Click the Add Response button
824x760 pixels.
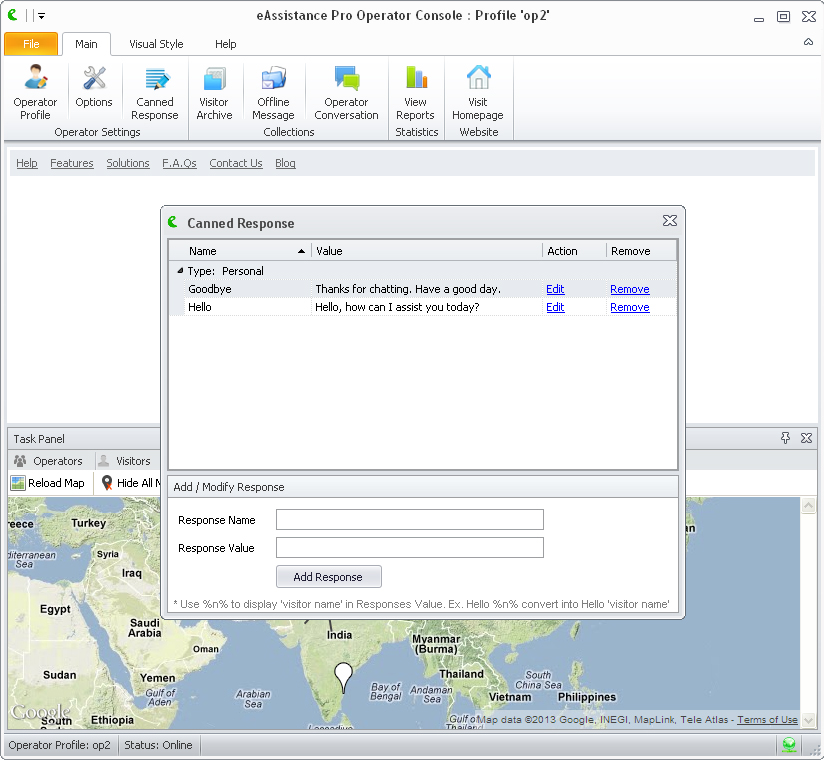pyautogui.click(x=328, y=577)
